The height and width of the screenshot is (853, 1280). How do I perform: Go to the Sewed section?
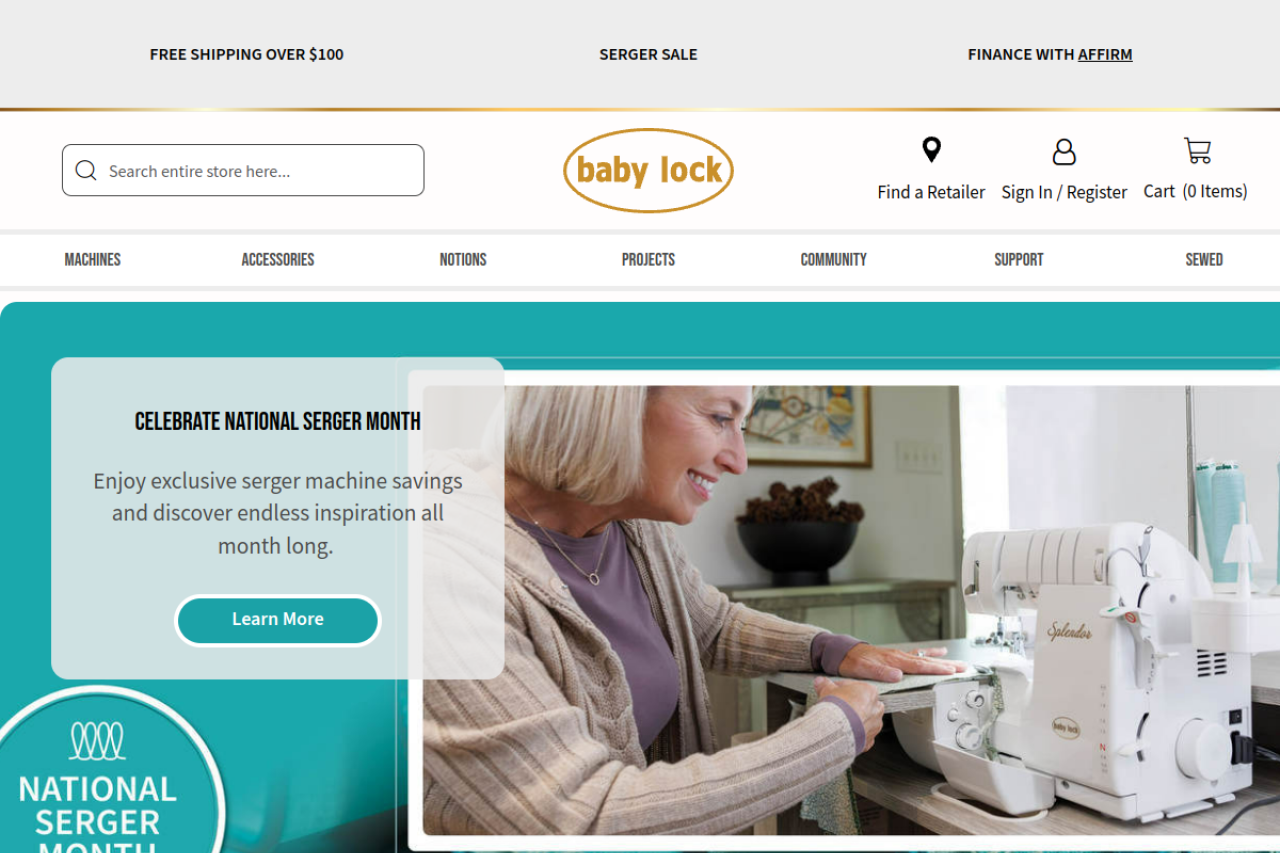[x=1204, y=260]
